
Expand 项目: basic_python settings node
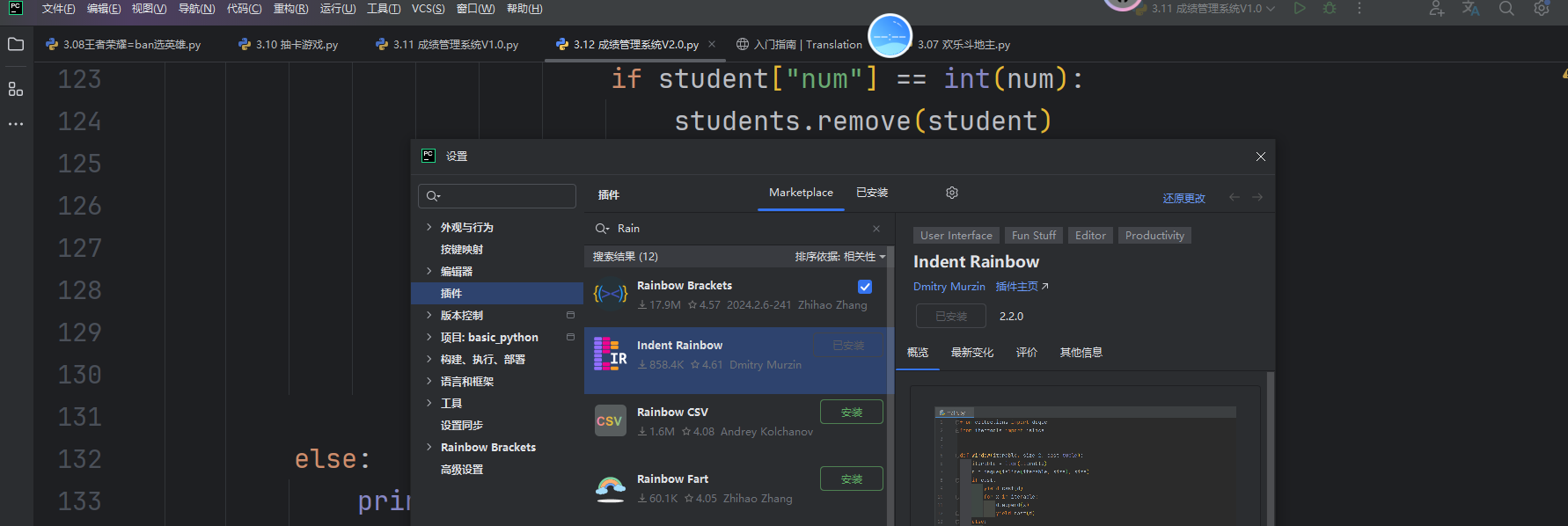(x=429, y=337)
